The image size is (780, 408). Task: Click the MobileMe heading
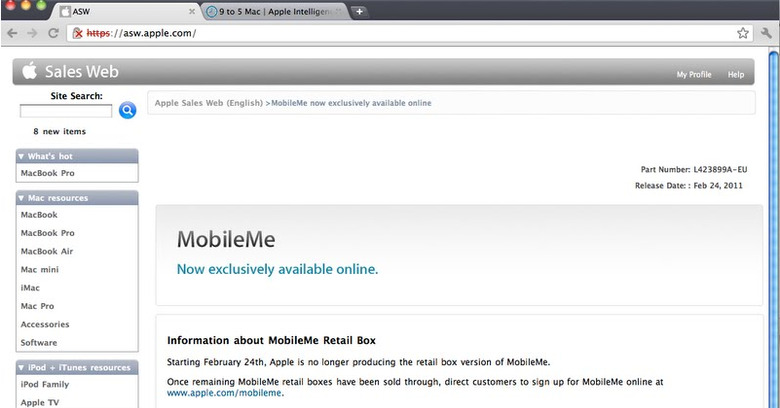226,240
